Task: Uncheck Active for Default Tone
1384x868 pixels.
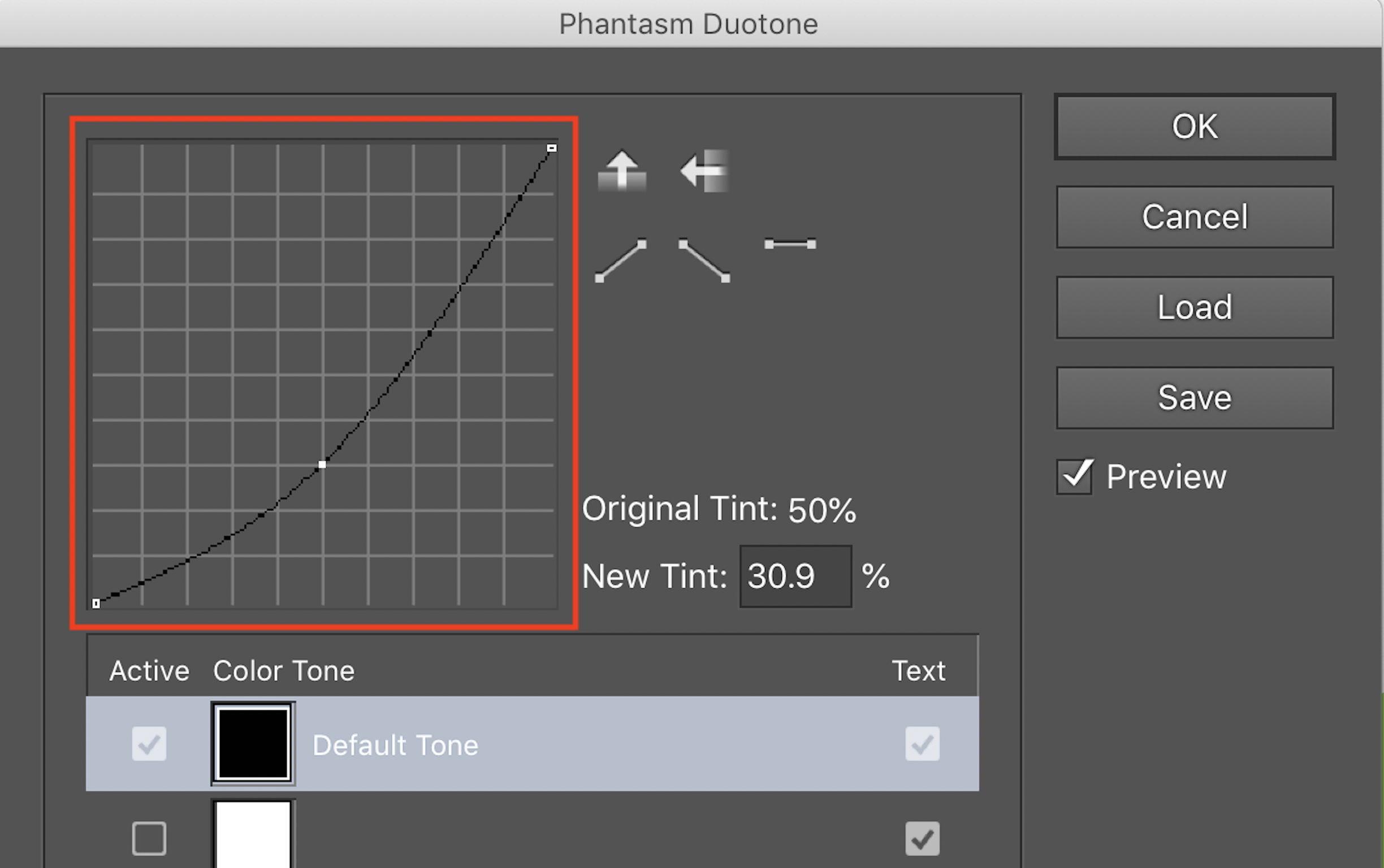Action: pyautogui.click(x=149, y=744)
